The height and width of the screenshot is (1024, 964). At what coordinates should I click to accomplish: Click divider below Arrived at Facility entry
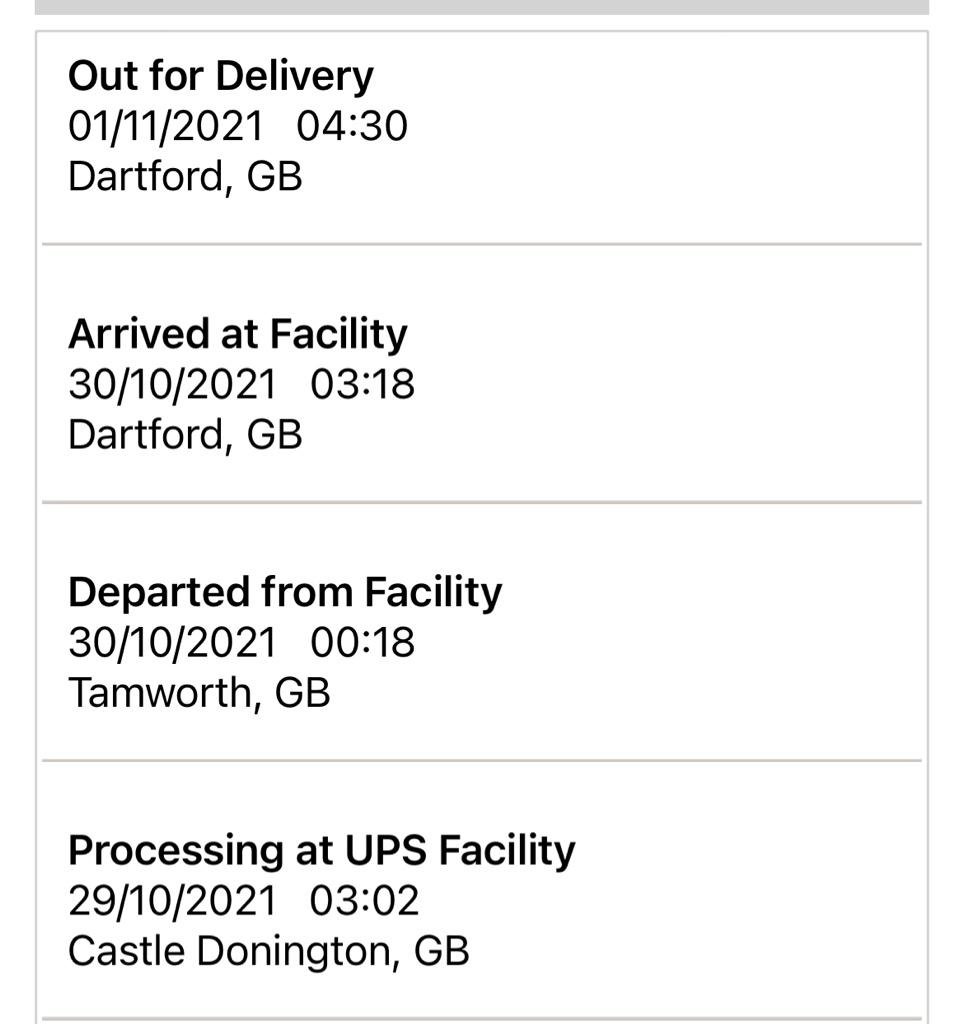click(x=482, y=502)
